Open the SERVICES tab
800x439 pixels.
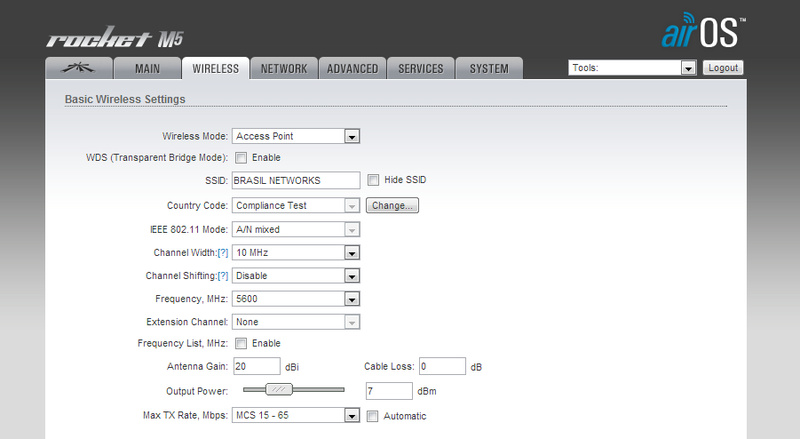click(x=421, y=68)
